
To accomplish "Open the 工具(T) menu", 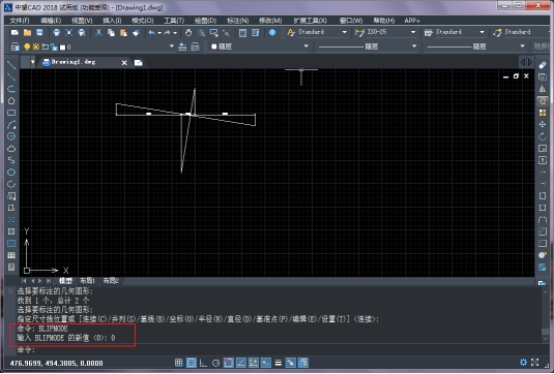I will pos(174,21).
